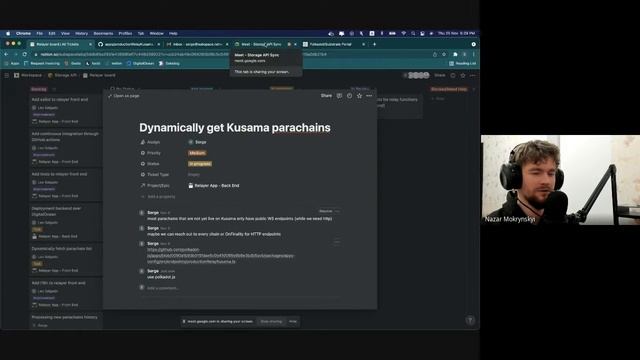Bookmark this page with the star in address bar
Viewport: 640px width, 360px height.
point(444,54)
